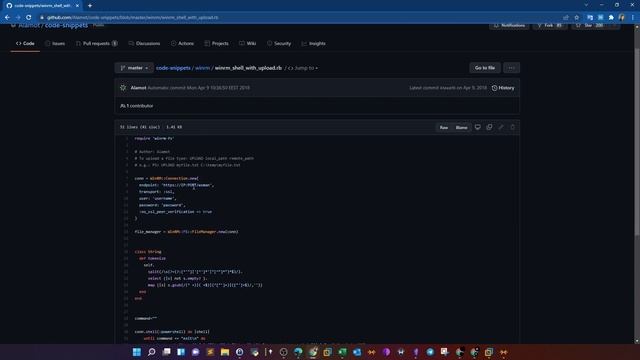Open the Chrome profile avatar
The height and width of the screenshot is (360, 640).
(622, 18)
